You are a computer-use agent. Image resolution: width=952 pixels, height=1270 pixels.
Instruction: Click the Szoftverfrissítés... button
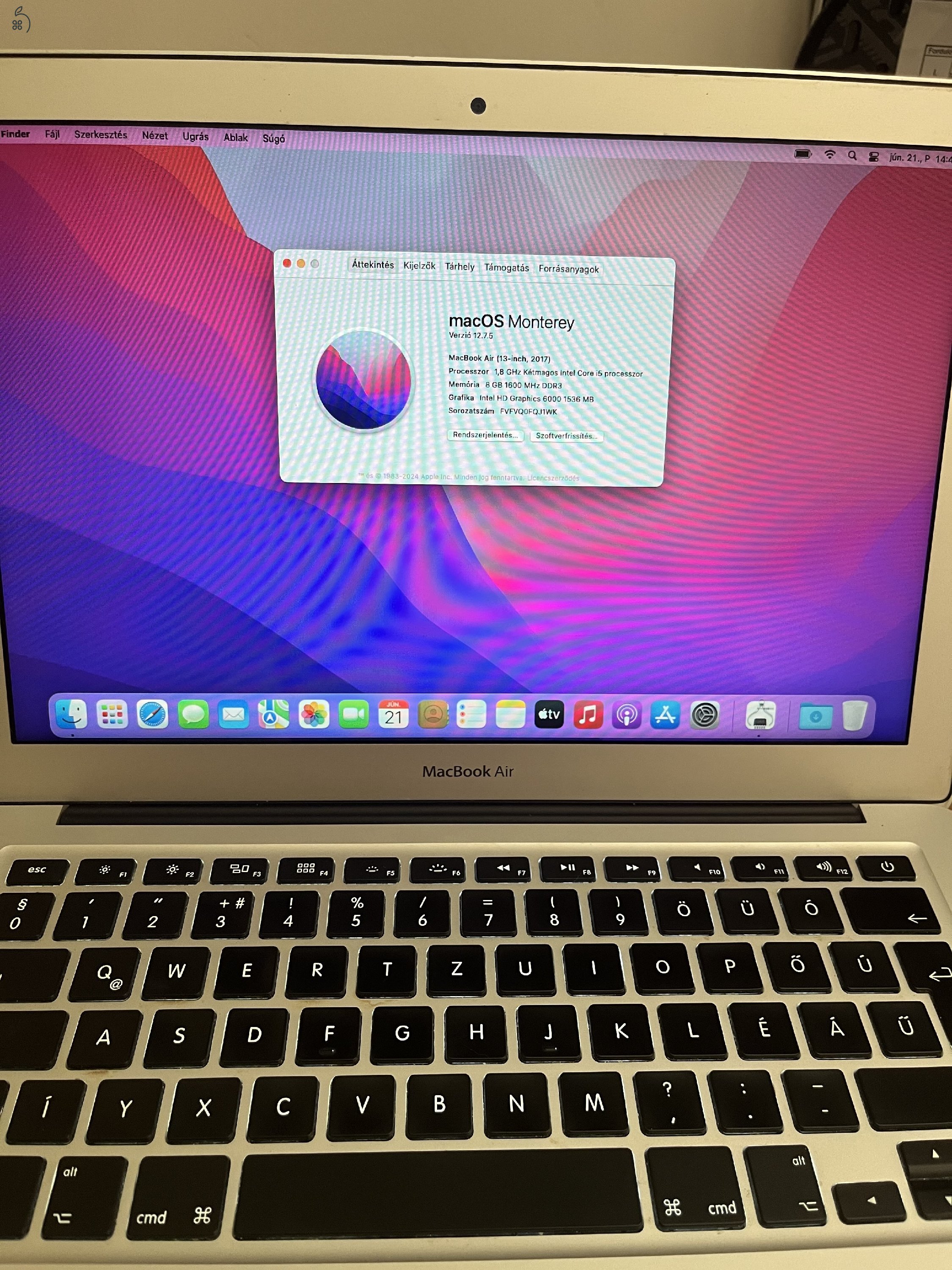567,436
